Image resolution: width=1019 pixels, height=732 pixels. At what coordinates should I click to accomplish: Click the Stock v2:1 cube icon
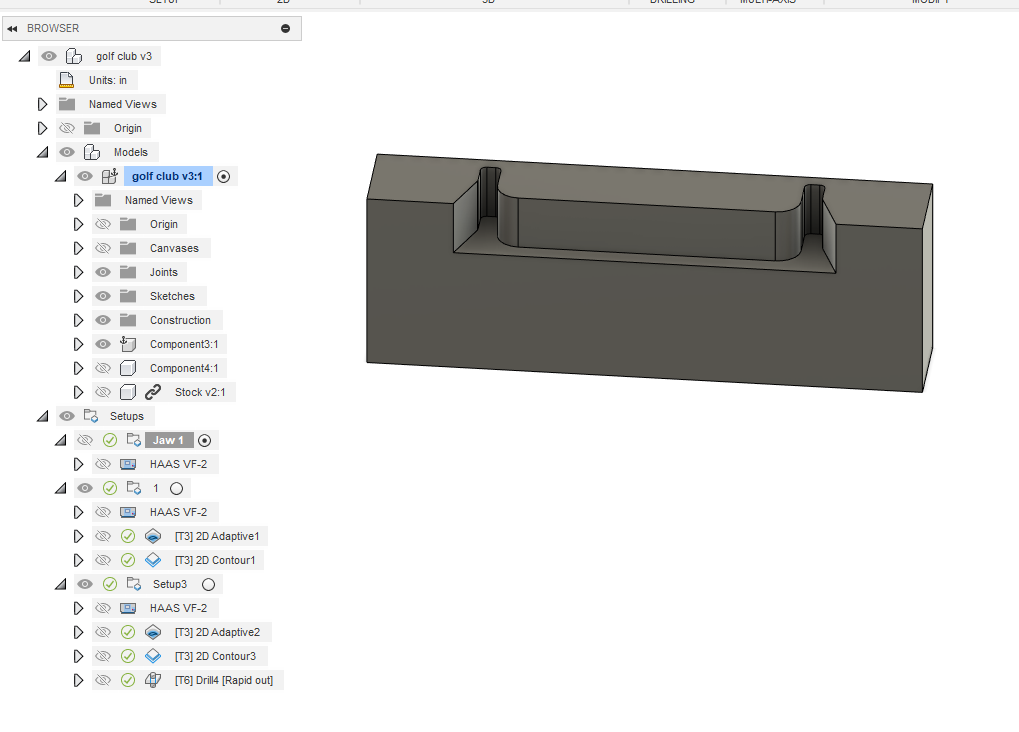[128, 392]
